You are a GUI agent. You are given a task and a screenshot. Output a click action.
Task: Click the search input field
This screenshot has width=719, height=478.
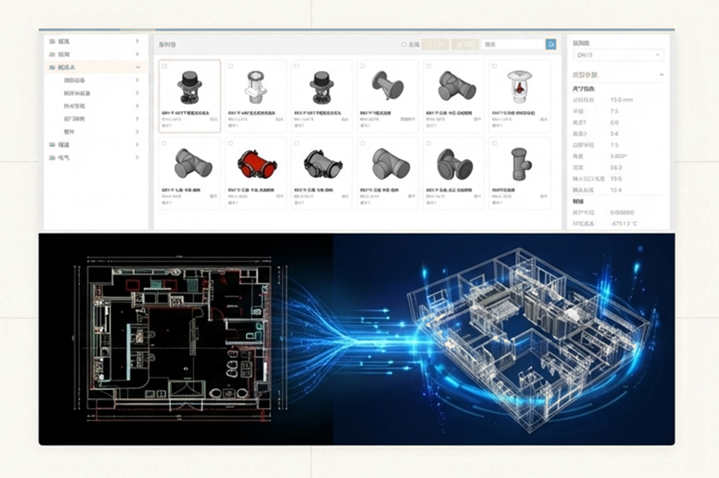click(512, 44)
